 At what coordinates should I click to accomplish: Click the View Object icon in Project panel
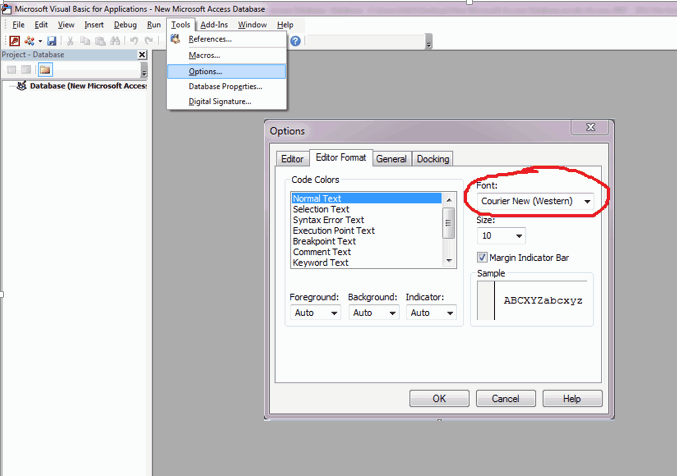tap(26, 70)
